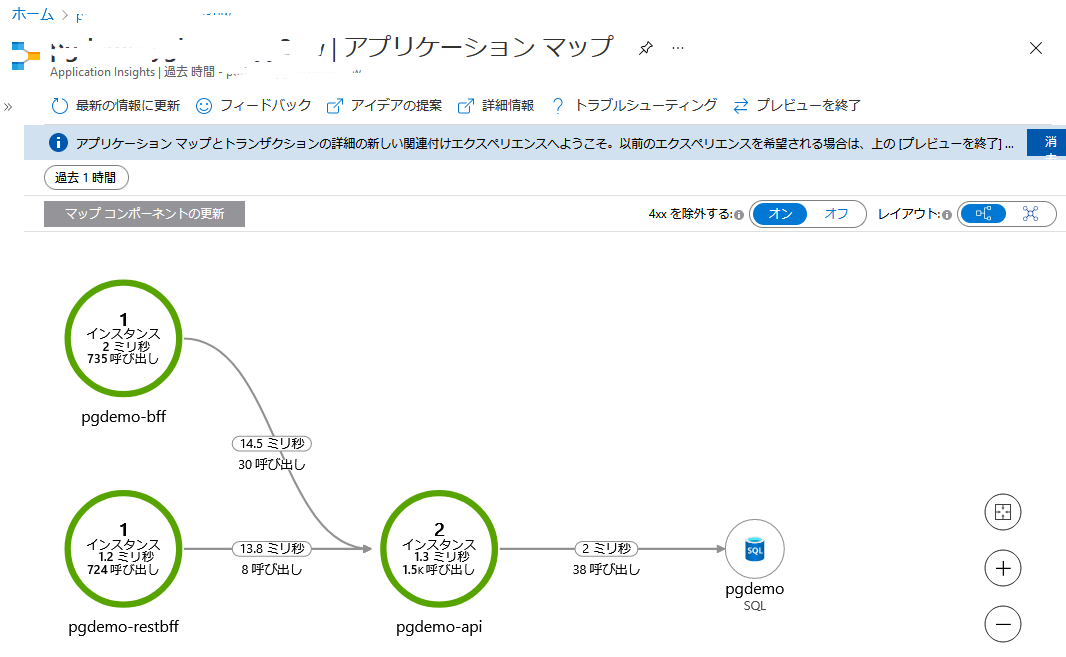Click info icon next to レイアウト
This screenshot has height=657, width=1066.
tap(946, 215)
